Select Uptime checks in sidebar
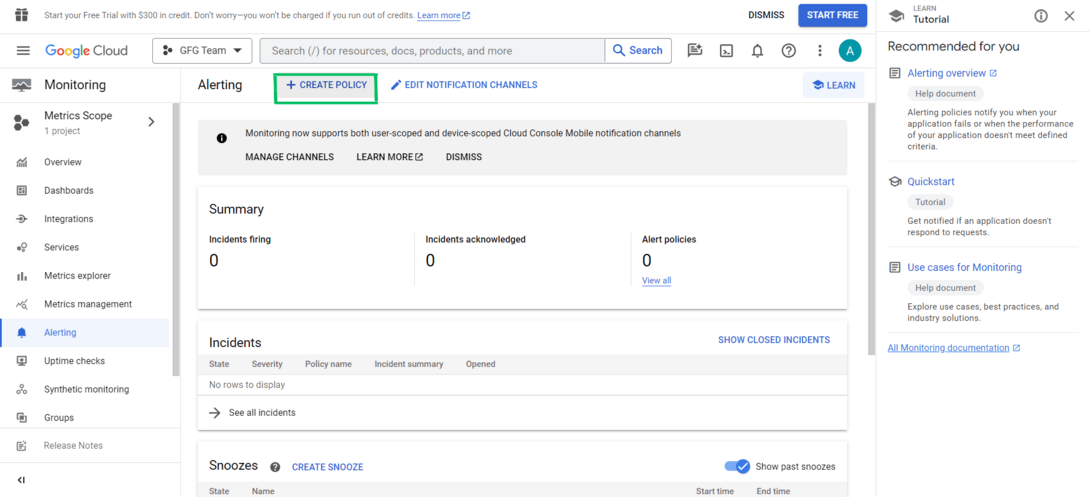Viewport: 1090px width, 497px height. (74, 361)
